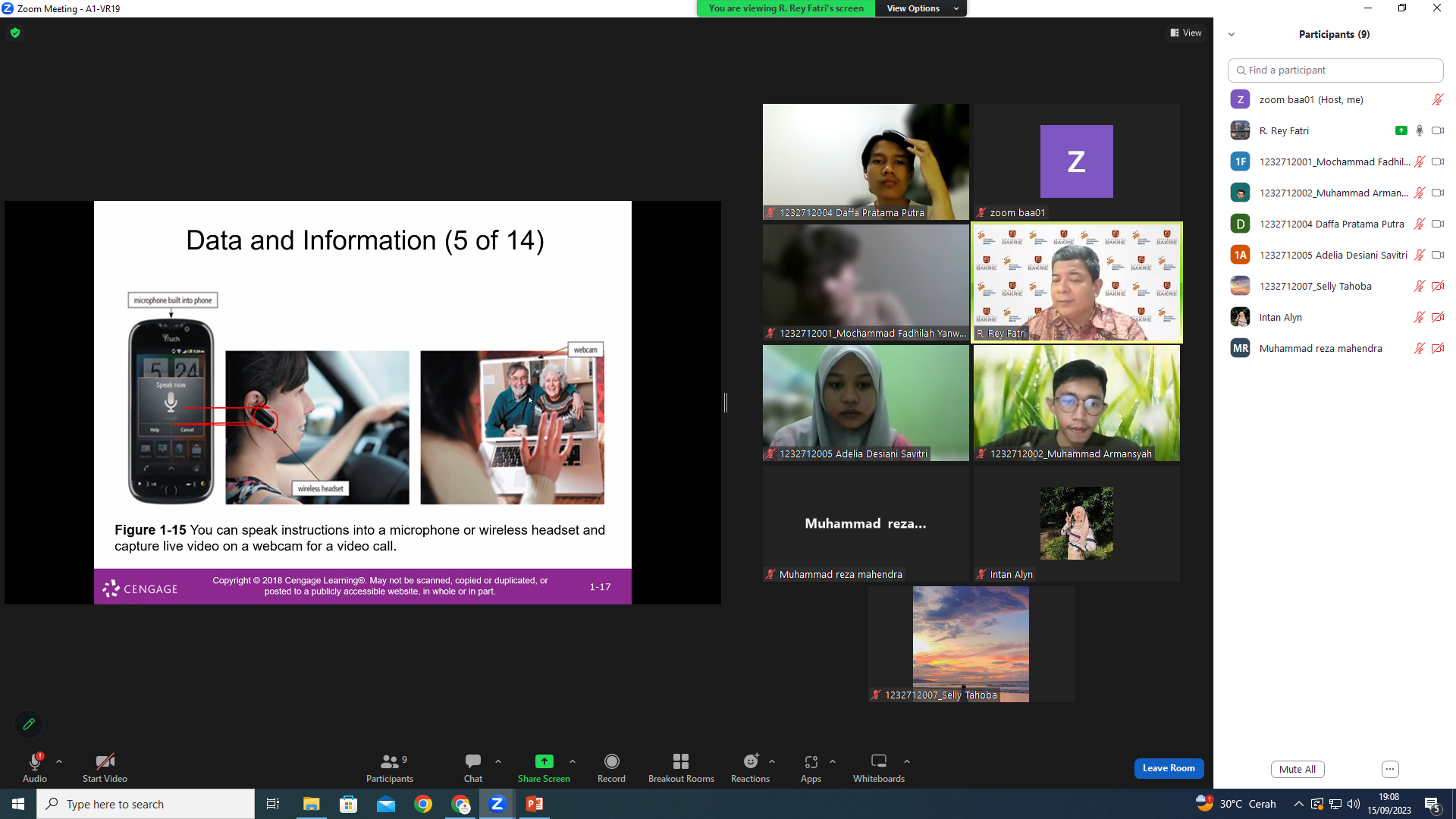The width and height of the screenshot is (1456, 819).
Task: Click the green encryption shield icon
Action: (15, 33)
